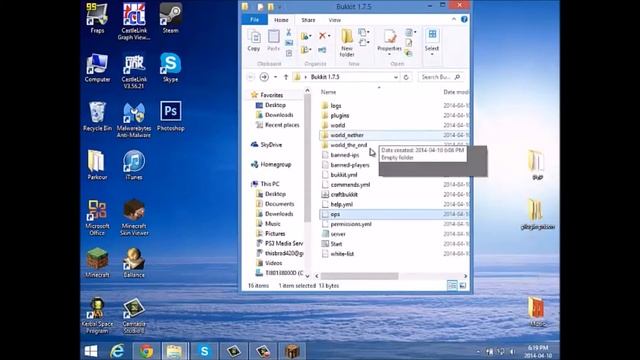Click the Cut scissors icon

289,32
